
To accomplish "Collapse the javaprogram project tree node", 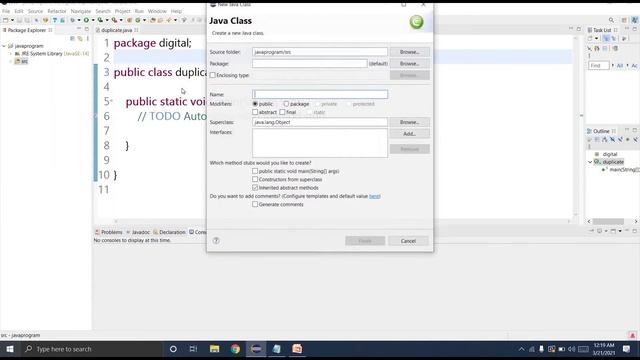I will 4,46.
